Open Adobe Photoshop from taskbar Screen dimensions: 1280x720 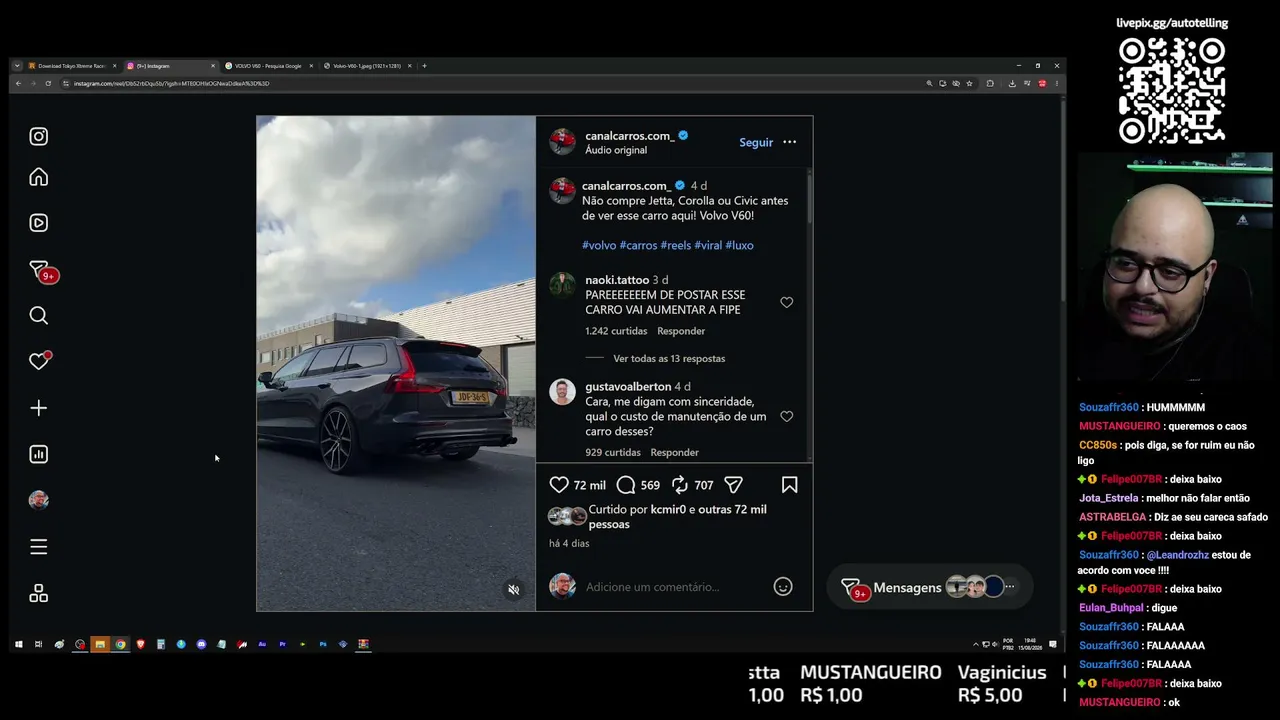click(323, 645)
